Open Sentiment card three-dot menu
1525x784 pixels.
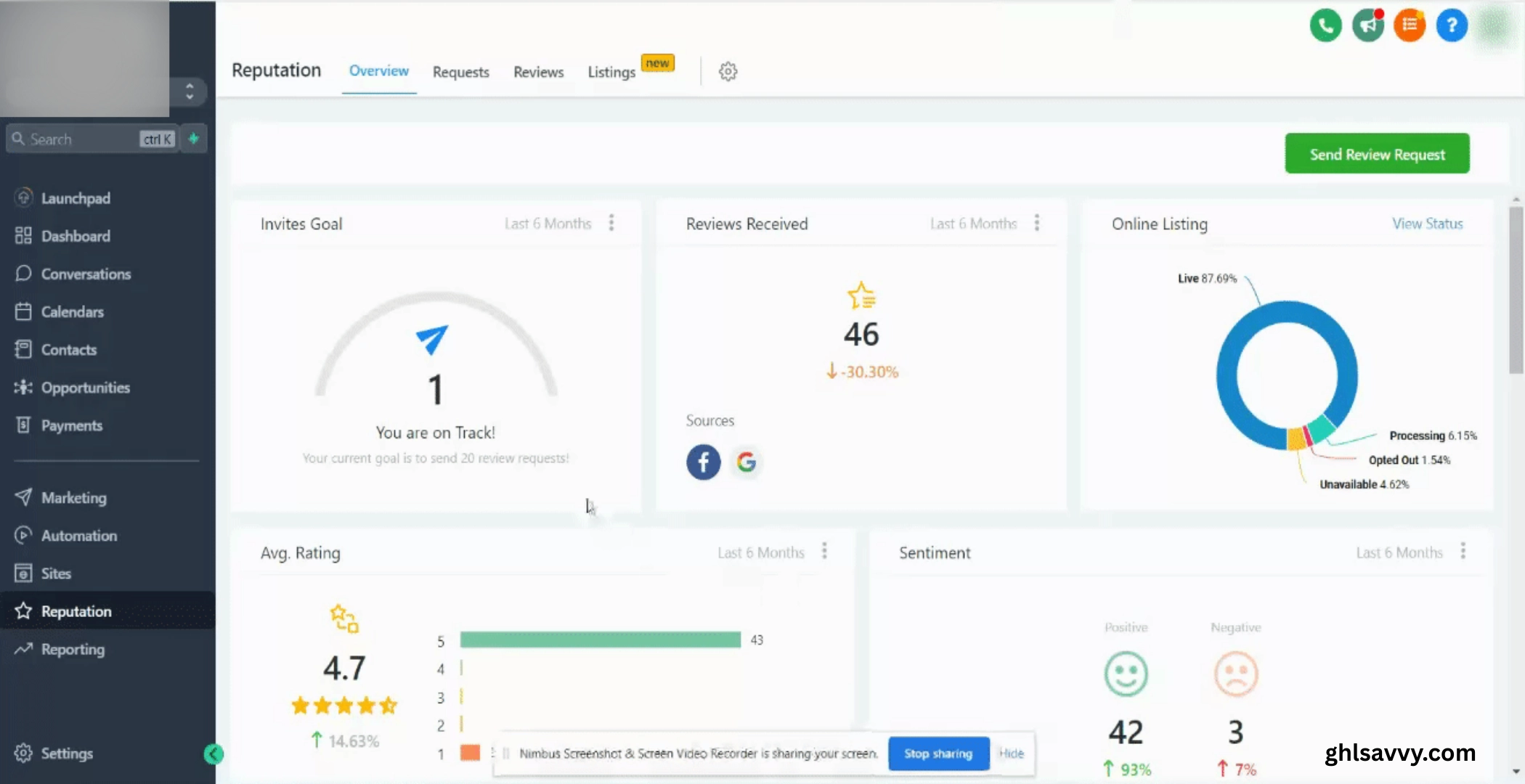(1463, 552)
